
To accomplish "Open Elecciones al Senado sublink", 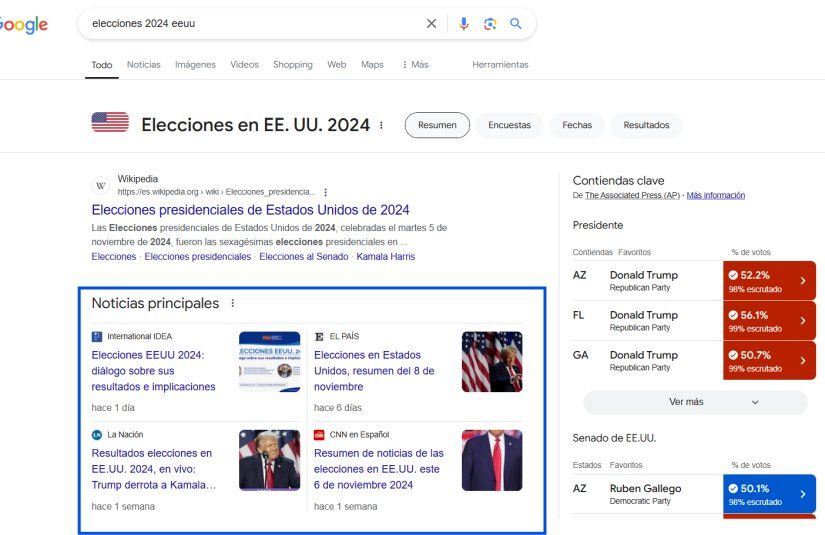I will [x=304, y=257].
